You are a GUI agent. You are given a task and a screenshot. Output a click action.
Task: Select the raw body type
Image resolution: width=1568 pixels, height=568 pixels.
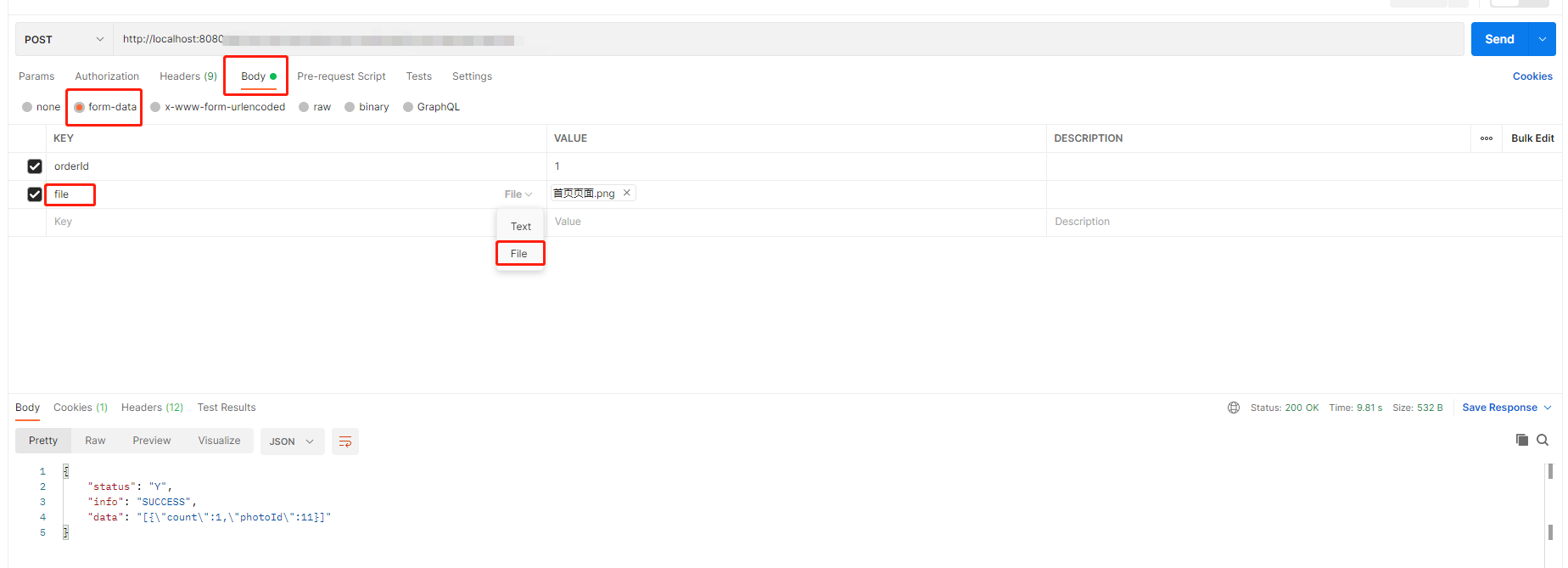click(x=315, y=107)
